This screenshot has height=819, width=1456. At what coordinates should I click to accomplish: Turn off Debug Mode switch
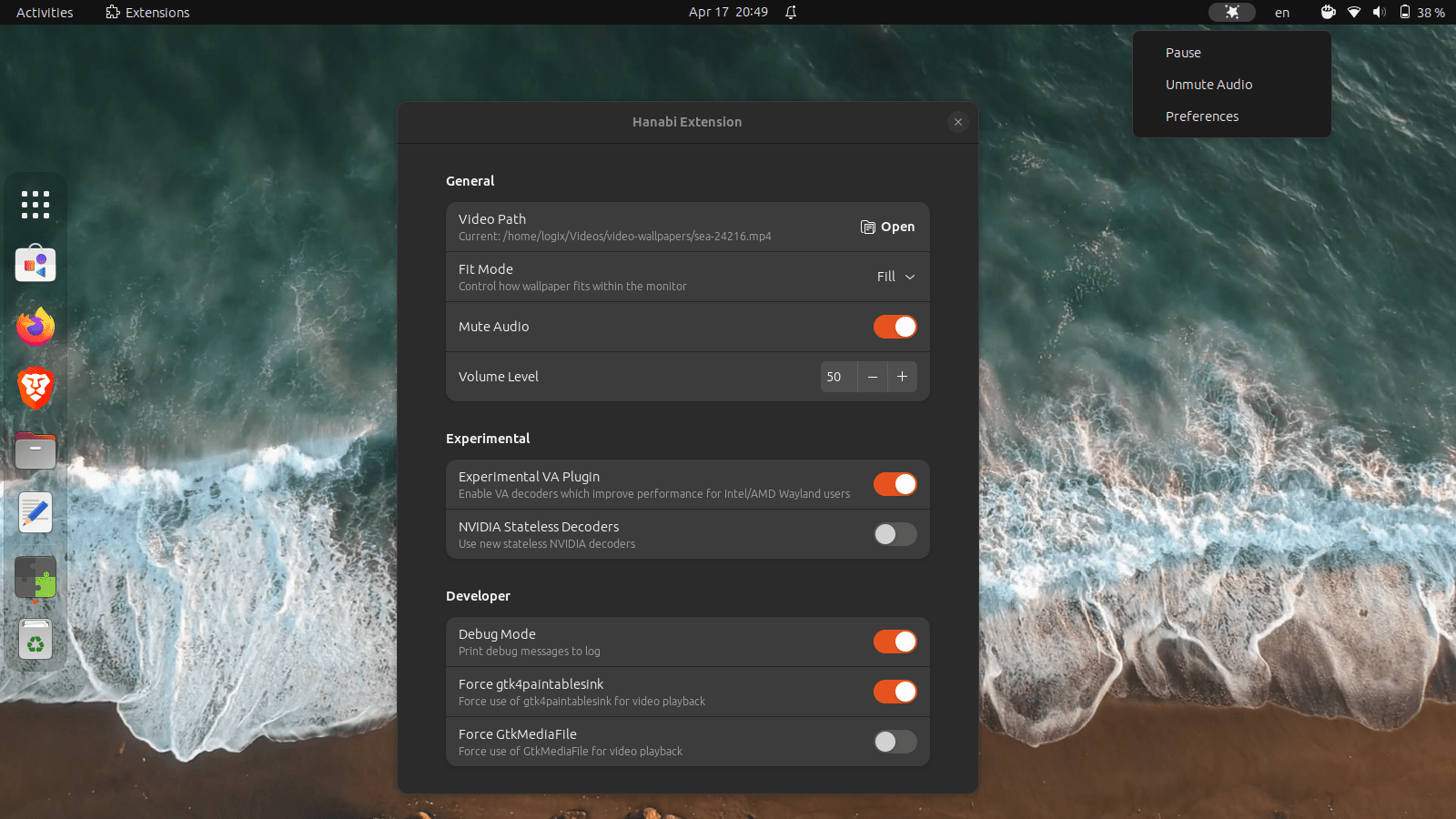[895, 642]
